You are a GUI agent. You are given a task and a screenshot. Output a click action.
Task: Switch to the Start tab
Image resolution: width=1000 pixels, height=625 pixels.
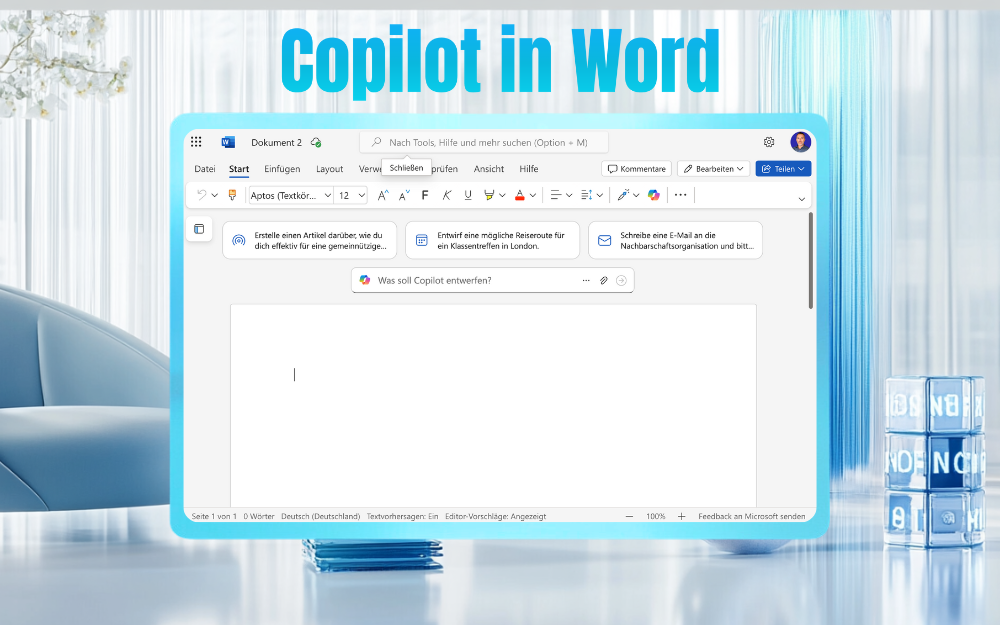point(239,168)
